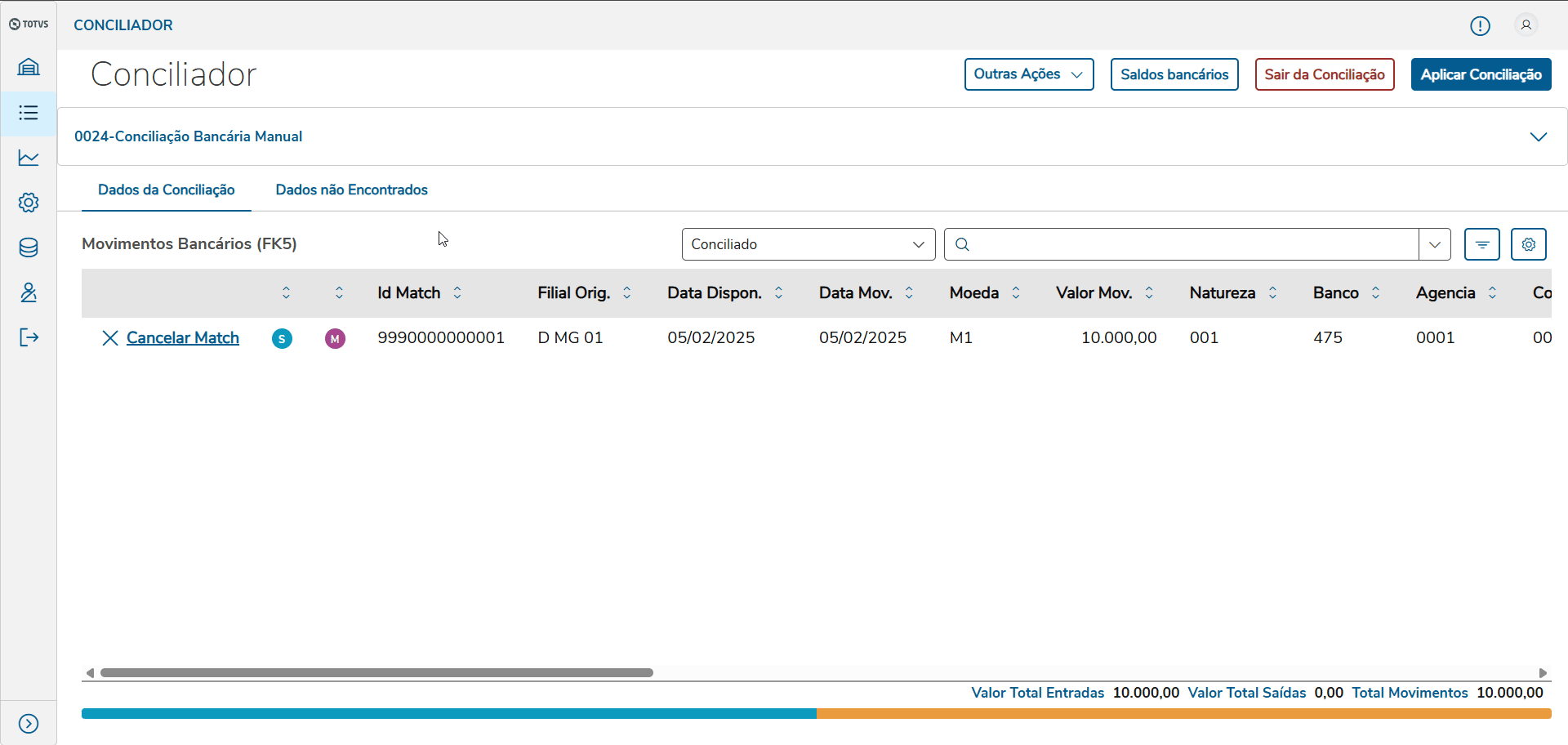The height and width of the screenshot is (745, 1568).
Task: Click the Id Match value 9990000000001
Action: 441,337
